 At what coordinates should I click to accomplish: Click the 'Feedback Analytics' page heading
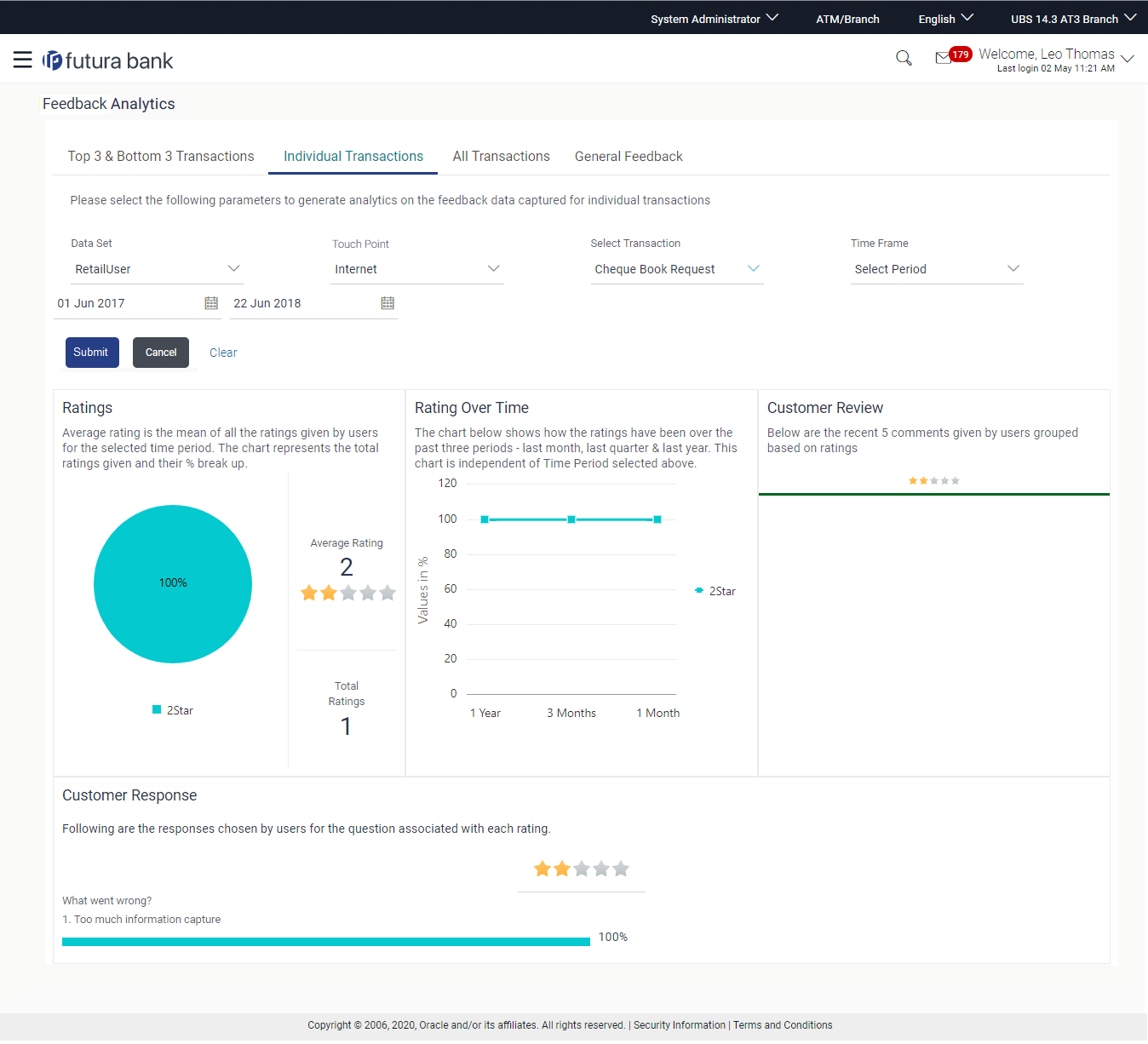pyautogui.click(x=109, y=104)
